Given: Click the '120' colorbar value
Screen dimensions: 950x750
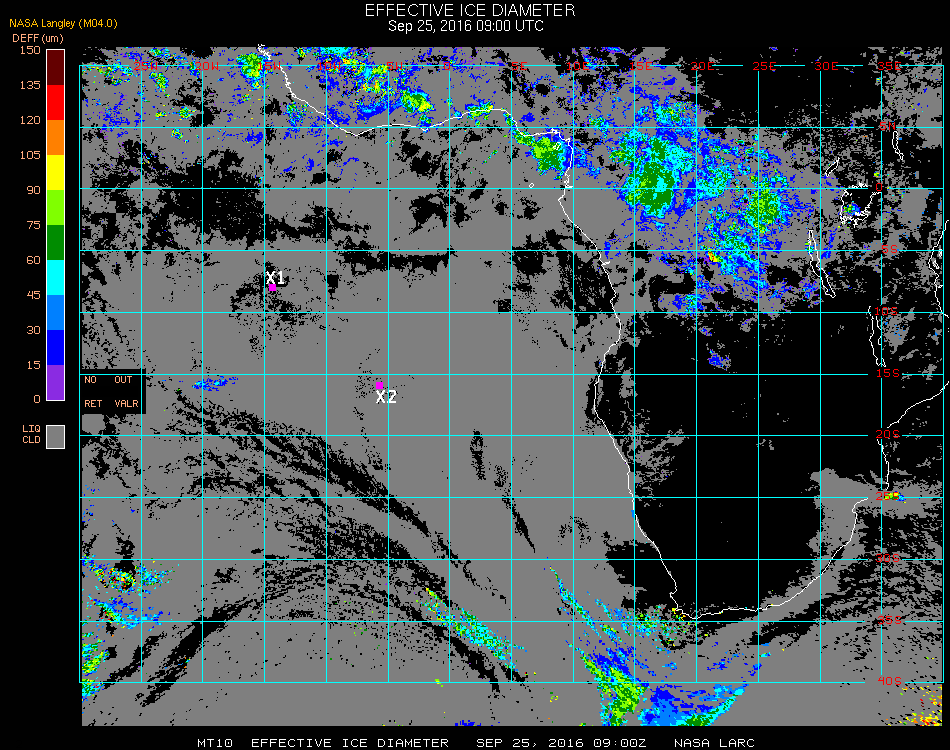Looking at the screenshot, I should 30,120.
